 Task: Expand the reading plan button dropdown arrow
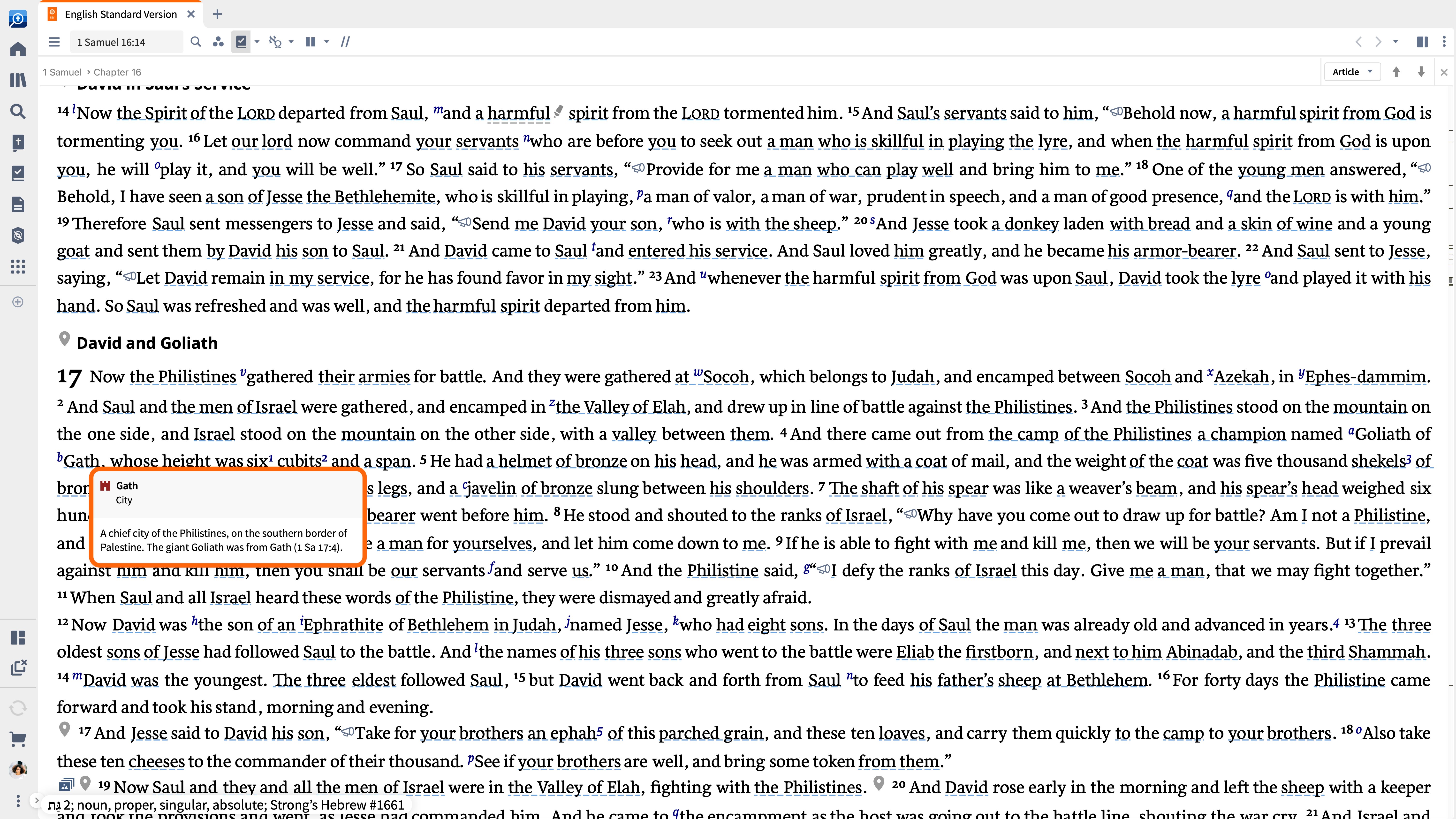coord(257,42)
